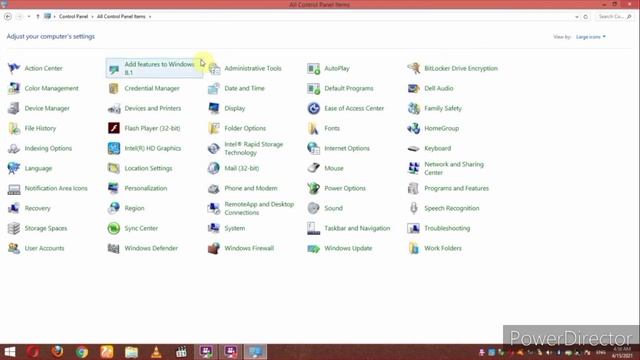The image size is (640, 360).
Task: Open Add features to Windows 8.1 link
Action: tap(159, 68)
